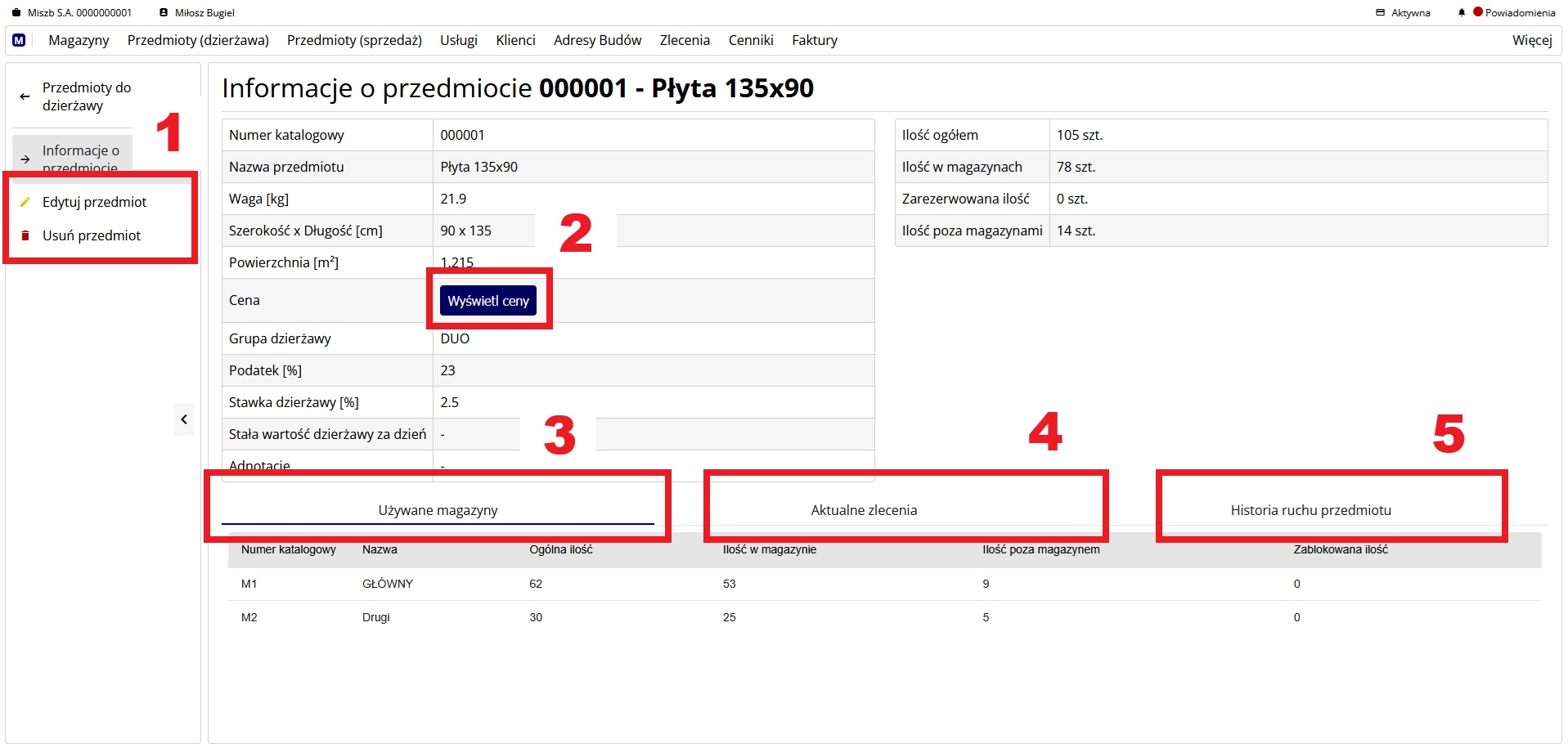Select the Używane magazyny tab
Image resolution: width=1568 pixels, height=748 pixels.
tap(438, 510)
